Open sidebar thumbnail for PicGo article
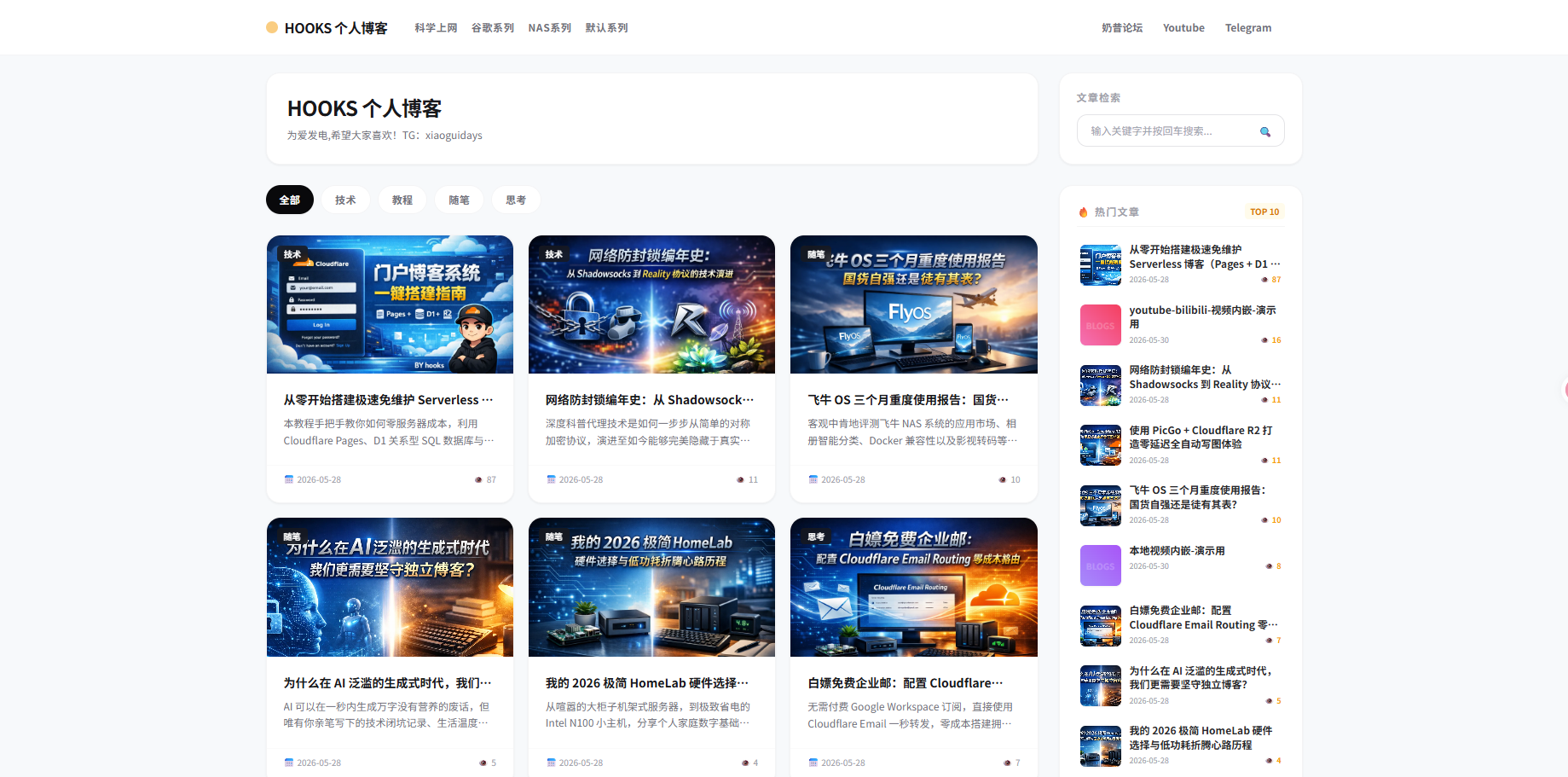The height and width of the screenshot is (777, 1568). click(x=1100, y=445)
